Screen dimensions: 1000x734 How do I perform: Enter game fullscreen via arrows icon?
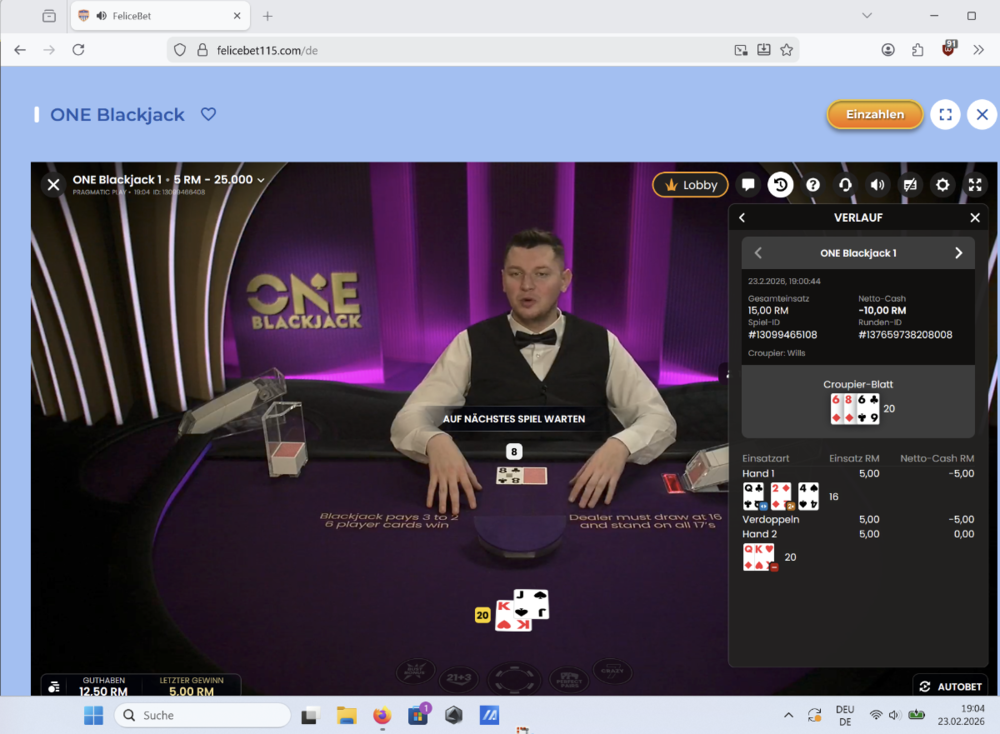(975, 185)
